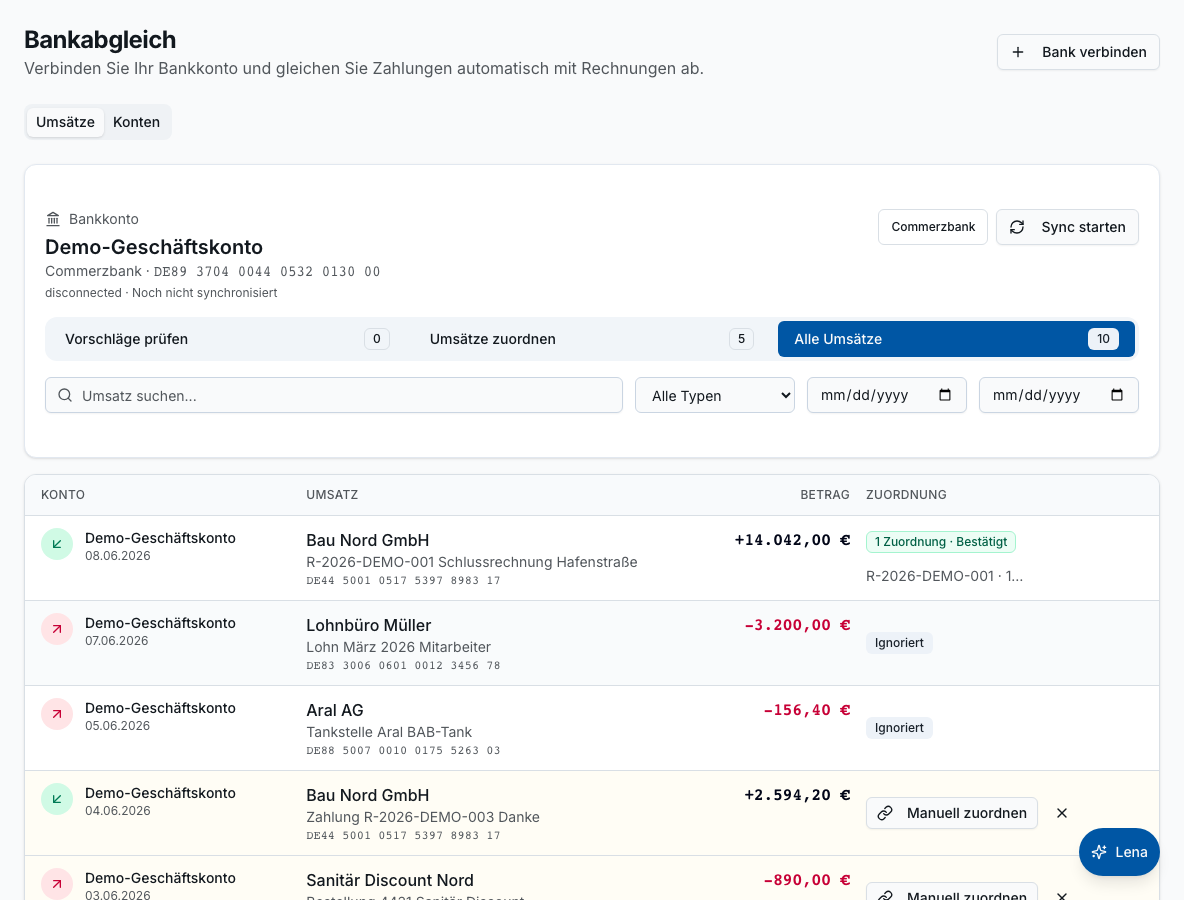Click the '1 Zuordnung · Bestätigt' badge

pyautogui.click(x=941, y=542)
